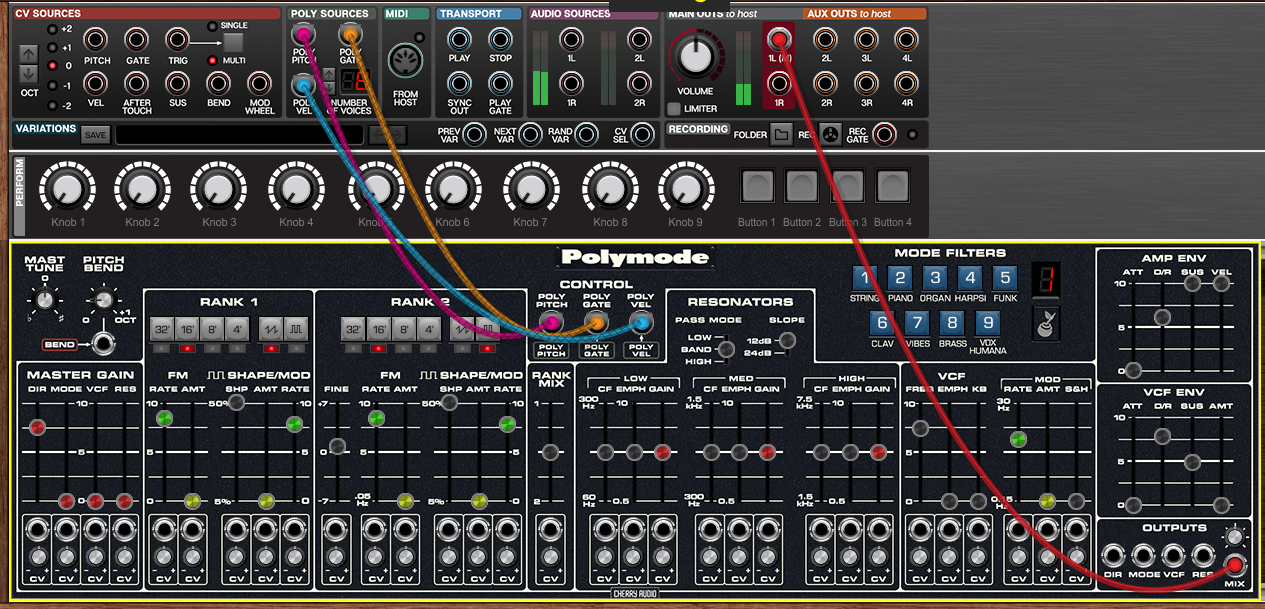This screenshot has height=609, width=1265.
Task: Click the AMP ENV D/R slider
Action: 1162,318
